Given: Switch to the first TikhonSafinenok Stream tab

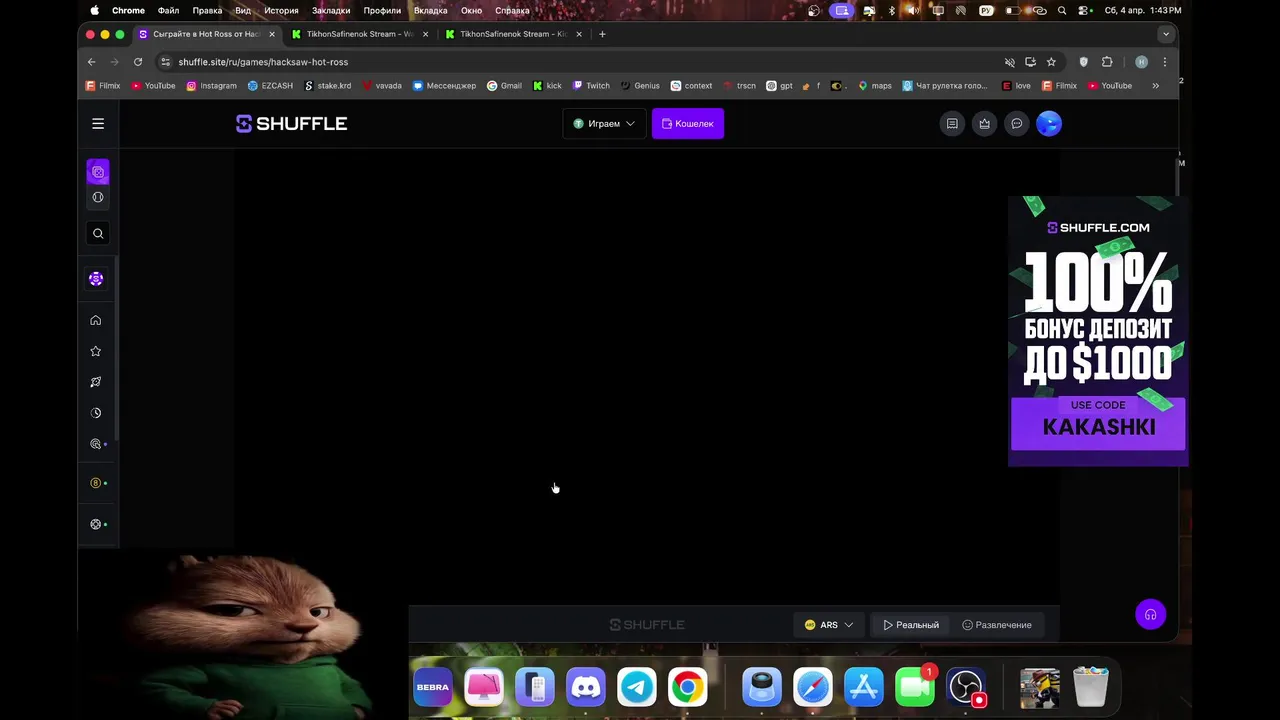Looking at the screenshot, I should (x=361, y=34).
